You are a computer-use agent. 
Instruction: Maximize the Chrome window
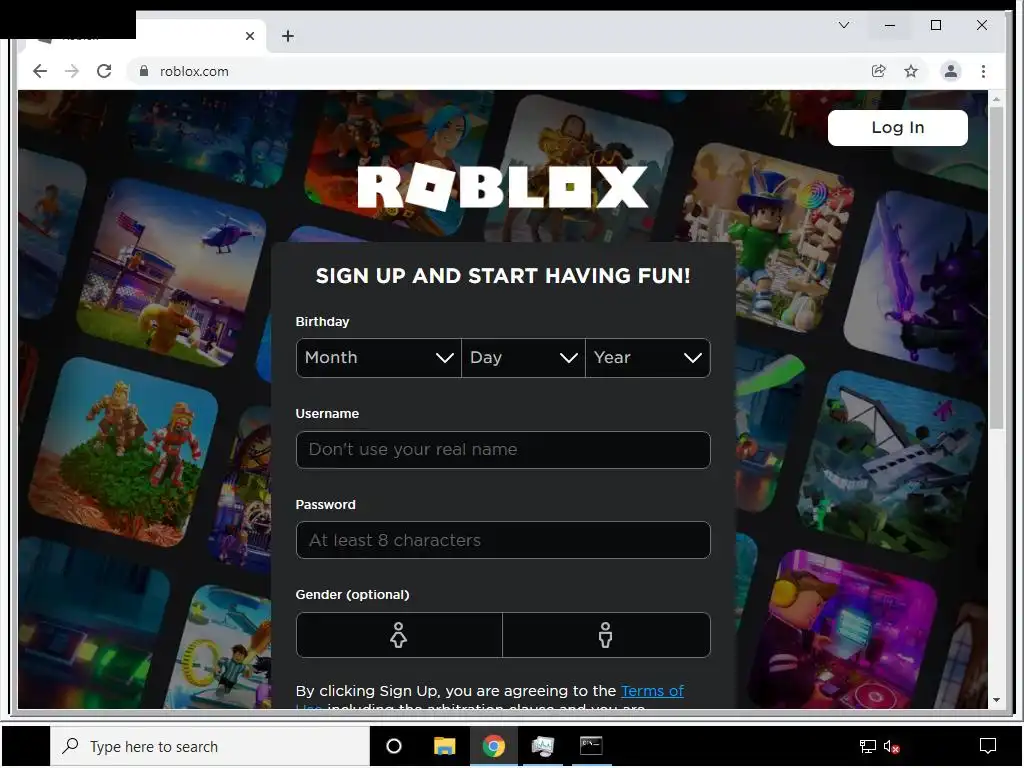coord(936,25)
